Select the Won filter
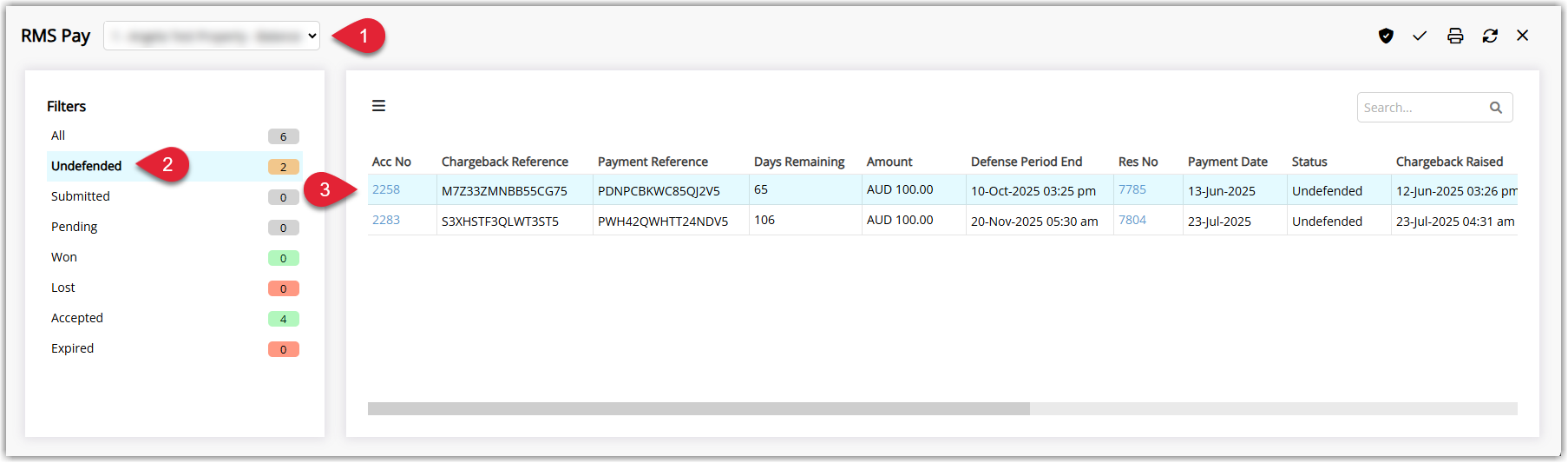 click(x=174, y=257)
